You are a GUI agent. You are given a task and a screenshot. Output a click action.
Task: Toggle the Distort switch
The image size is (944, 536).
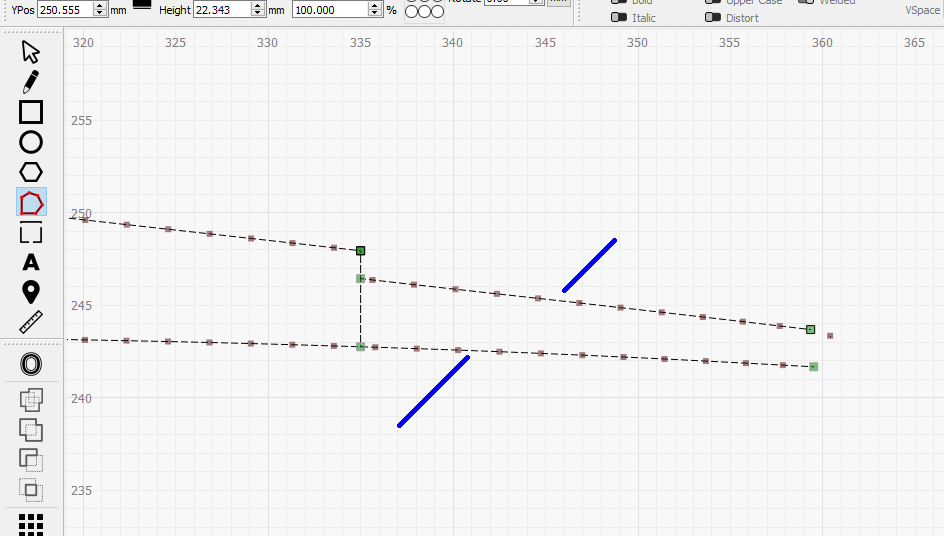click(712, 18)
